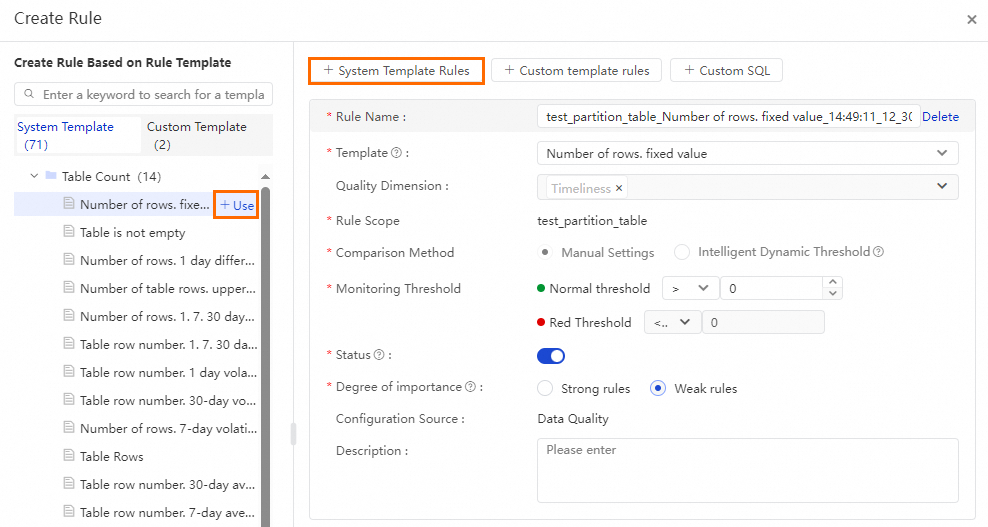Click the Intelligent Dynamic Threshold help icon

878,252
